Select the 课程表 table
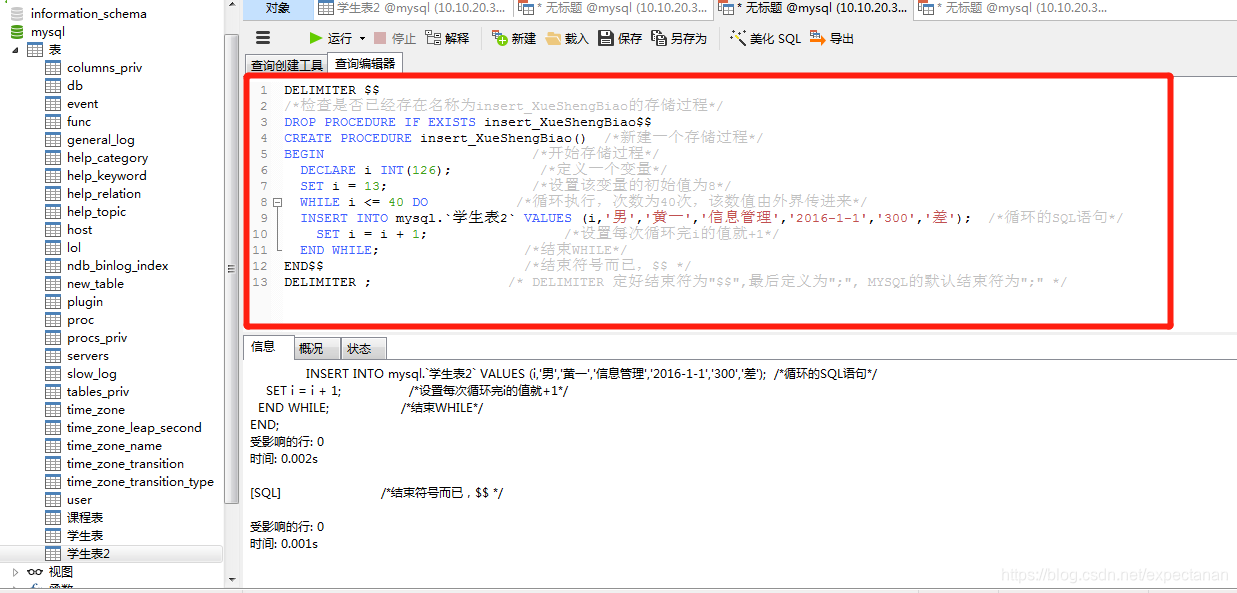This screenshot has height=593, width=1237. click(85, 518)
